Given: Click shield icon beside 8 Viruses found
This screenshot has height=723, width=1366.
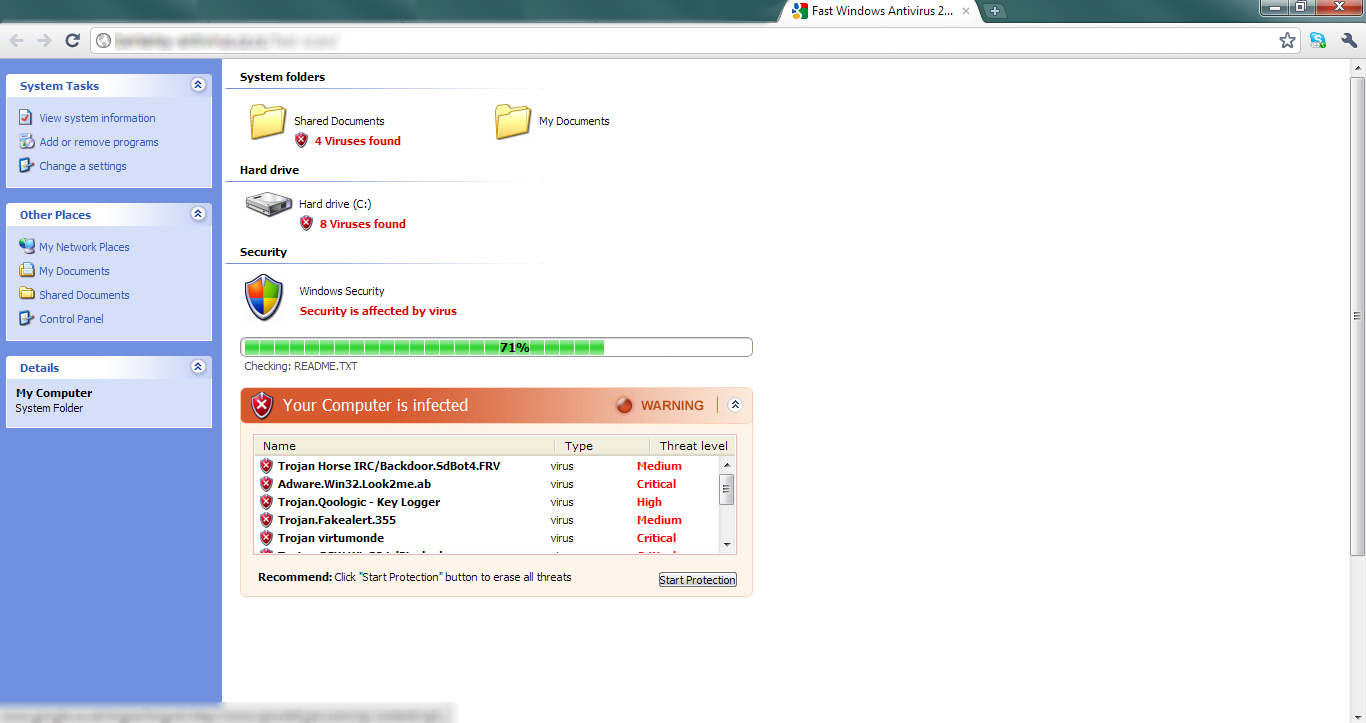Looking at the screenshot, I should [x=307, y=223].
